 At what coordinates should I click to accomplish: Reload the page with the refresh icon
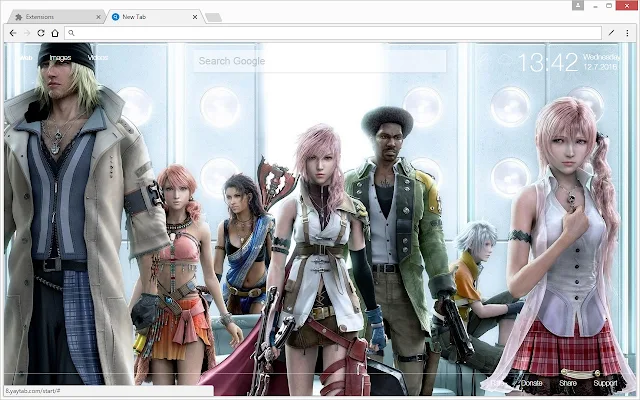[41, 33]
